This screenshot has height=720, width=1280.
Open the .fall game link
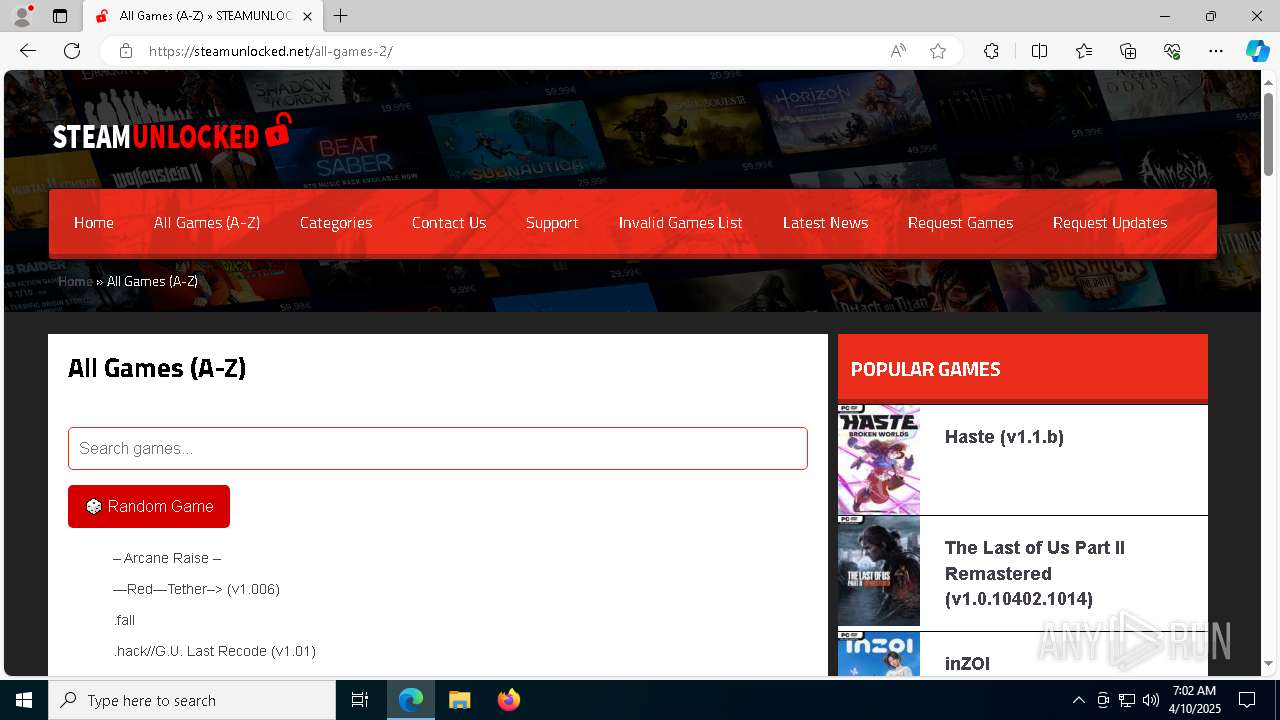coord(124,620)
